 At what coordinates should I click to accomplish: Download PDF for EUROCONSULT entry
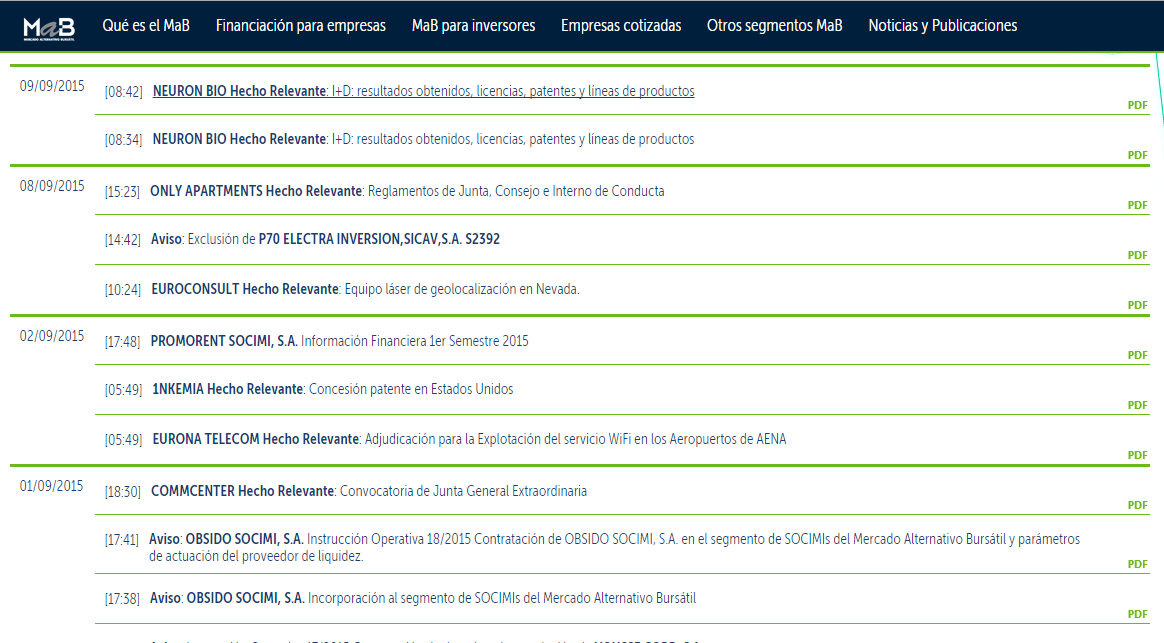[x=1137, y=305]
